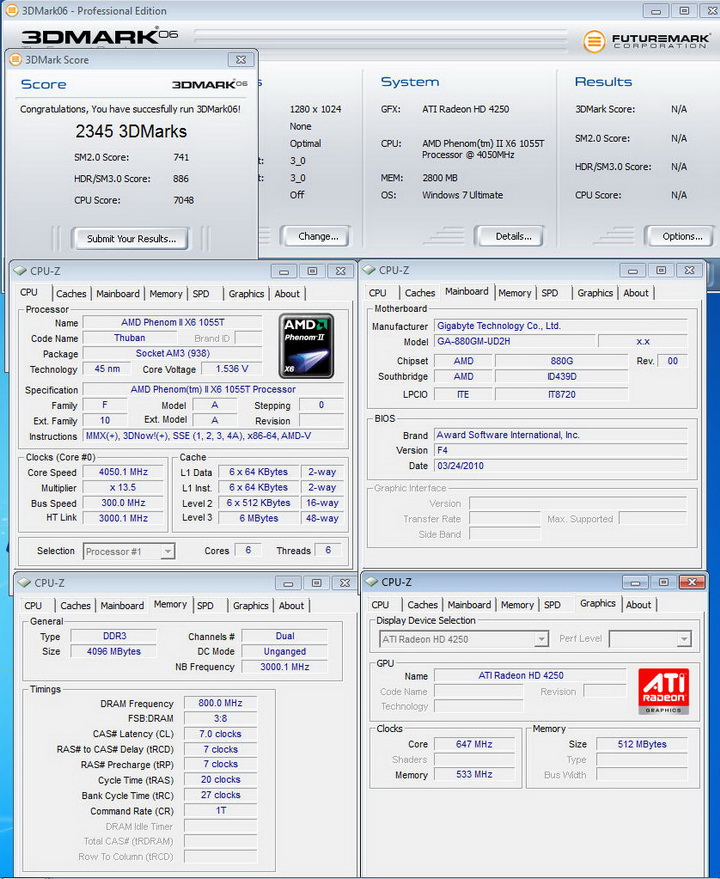
Task: Click the 2345 3DMarks score text
Action: [x=131, y=131]
